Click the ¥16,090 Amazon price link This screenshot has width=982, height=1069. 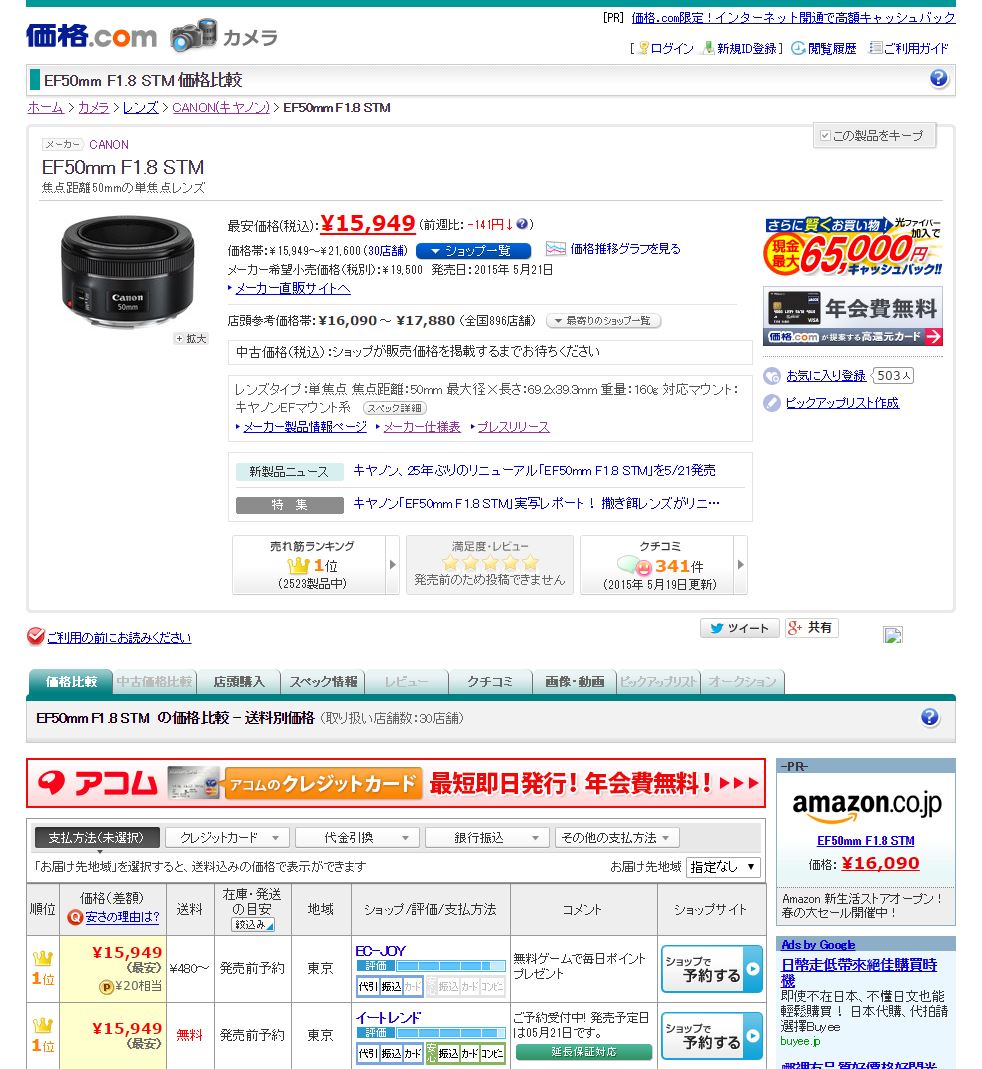(880, 864)
